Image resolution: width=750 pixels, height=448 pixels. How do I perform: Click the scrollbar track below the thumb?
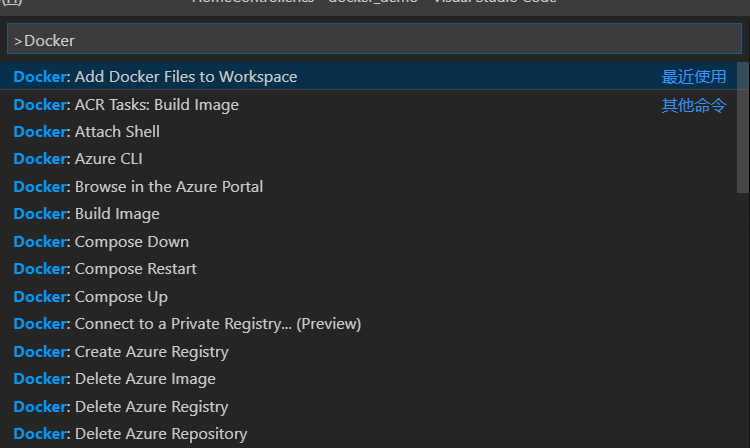coord(743,320)
